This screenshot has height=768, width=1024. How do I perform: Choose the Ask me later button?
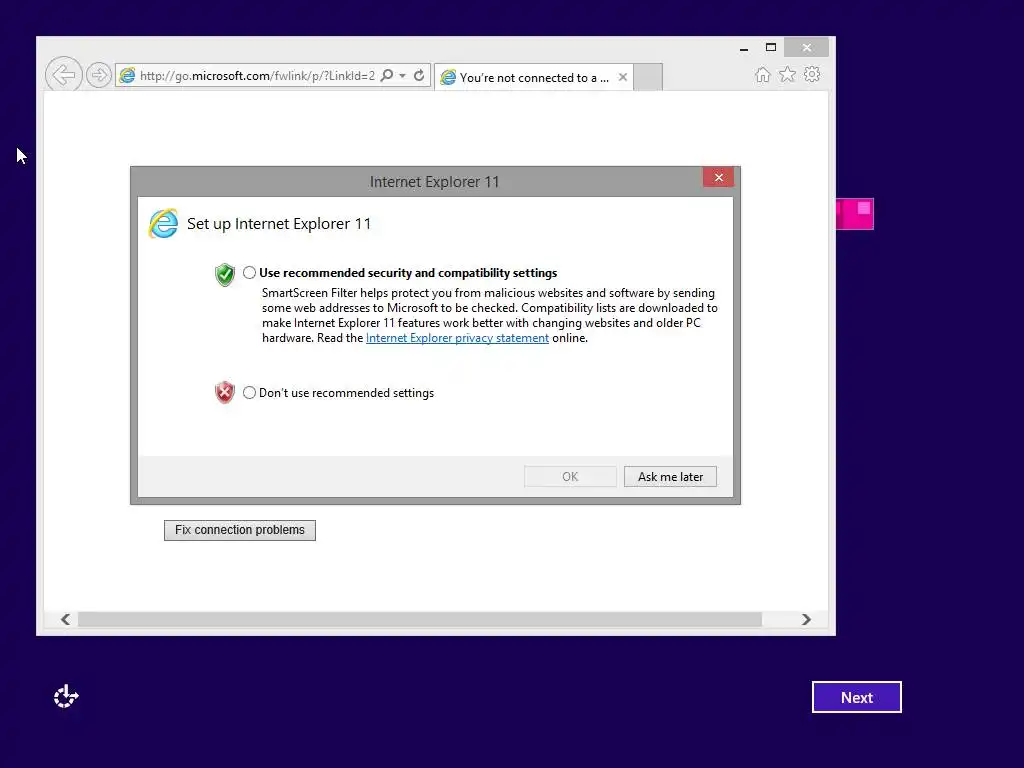tap(670, 477)
